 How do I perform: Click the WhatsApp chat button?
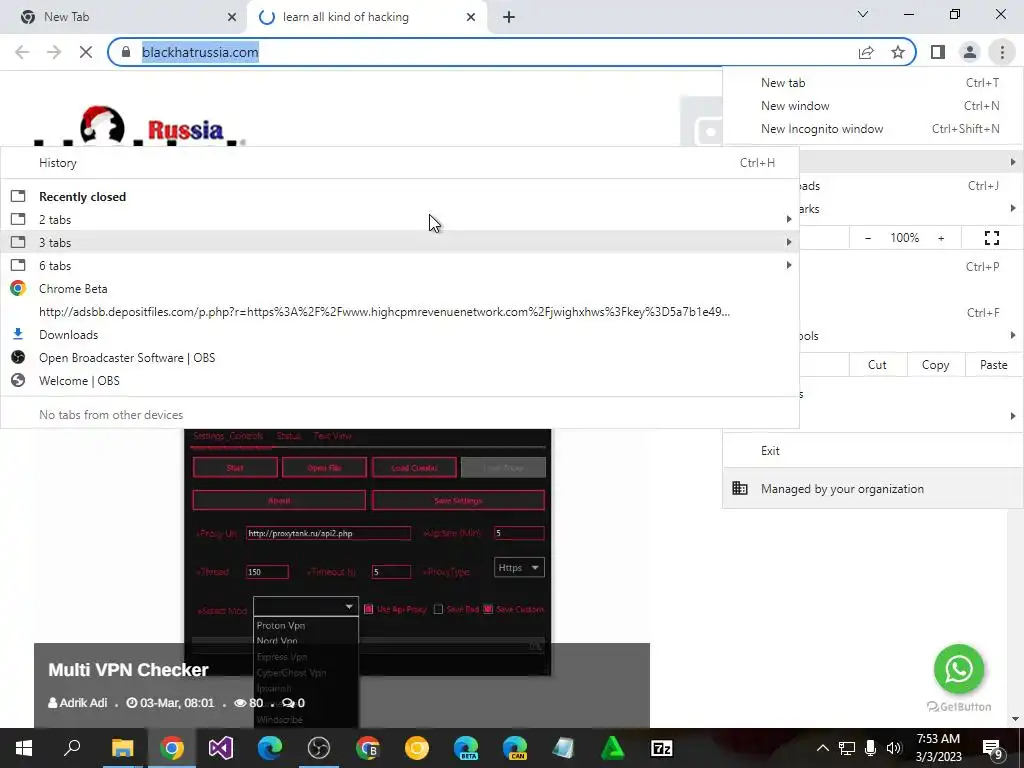coord(958,669)
